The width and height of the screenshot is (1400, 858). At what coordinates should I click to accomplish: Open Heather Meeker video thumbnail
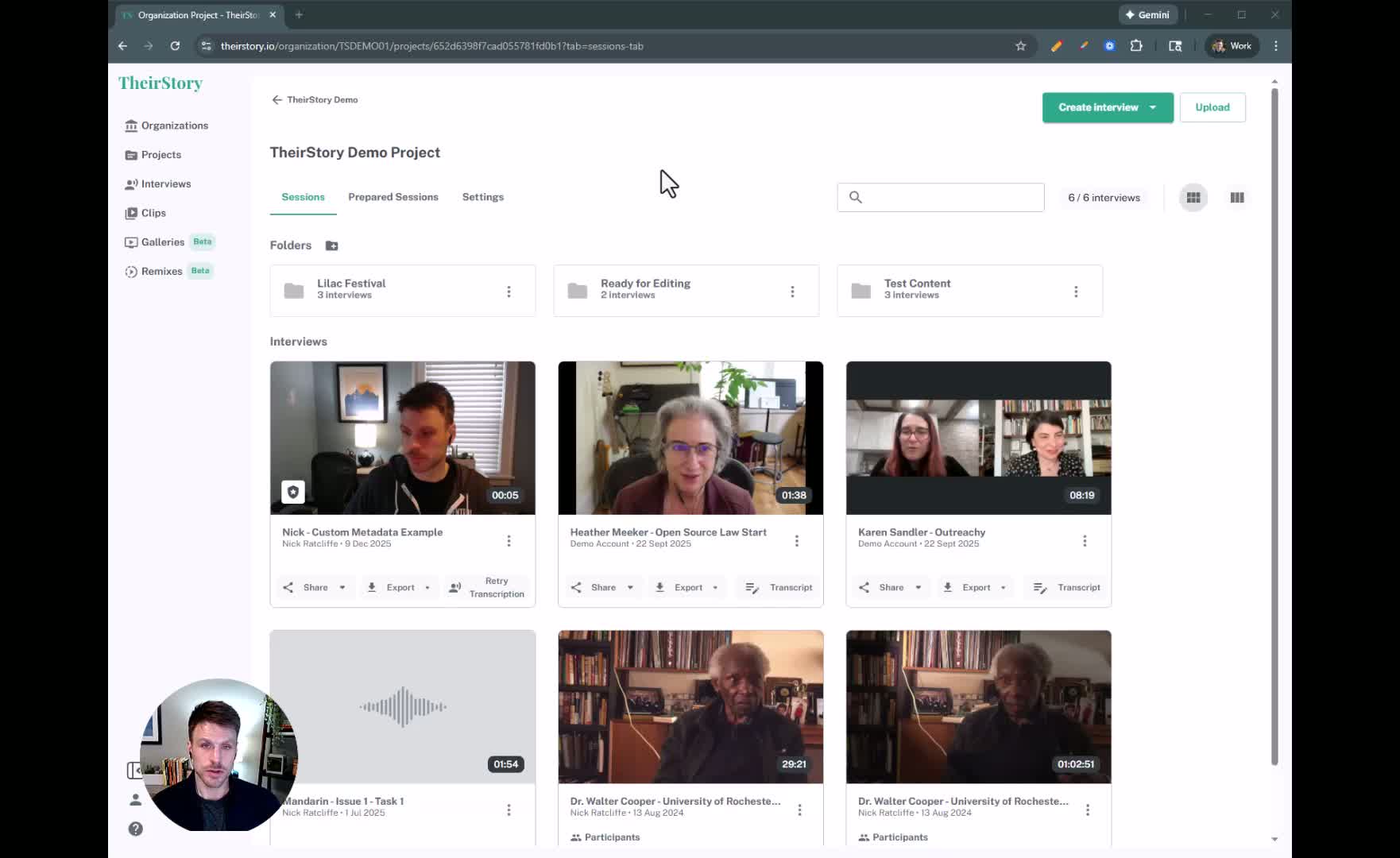point(690,438)
